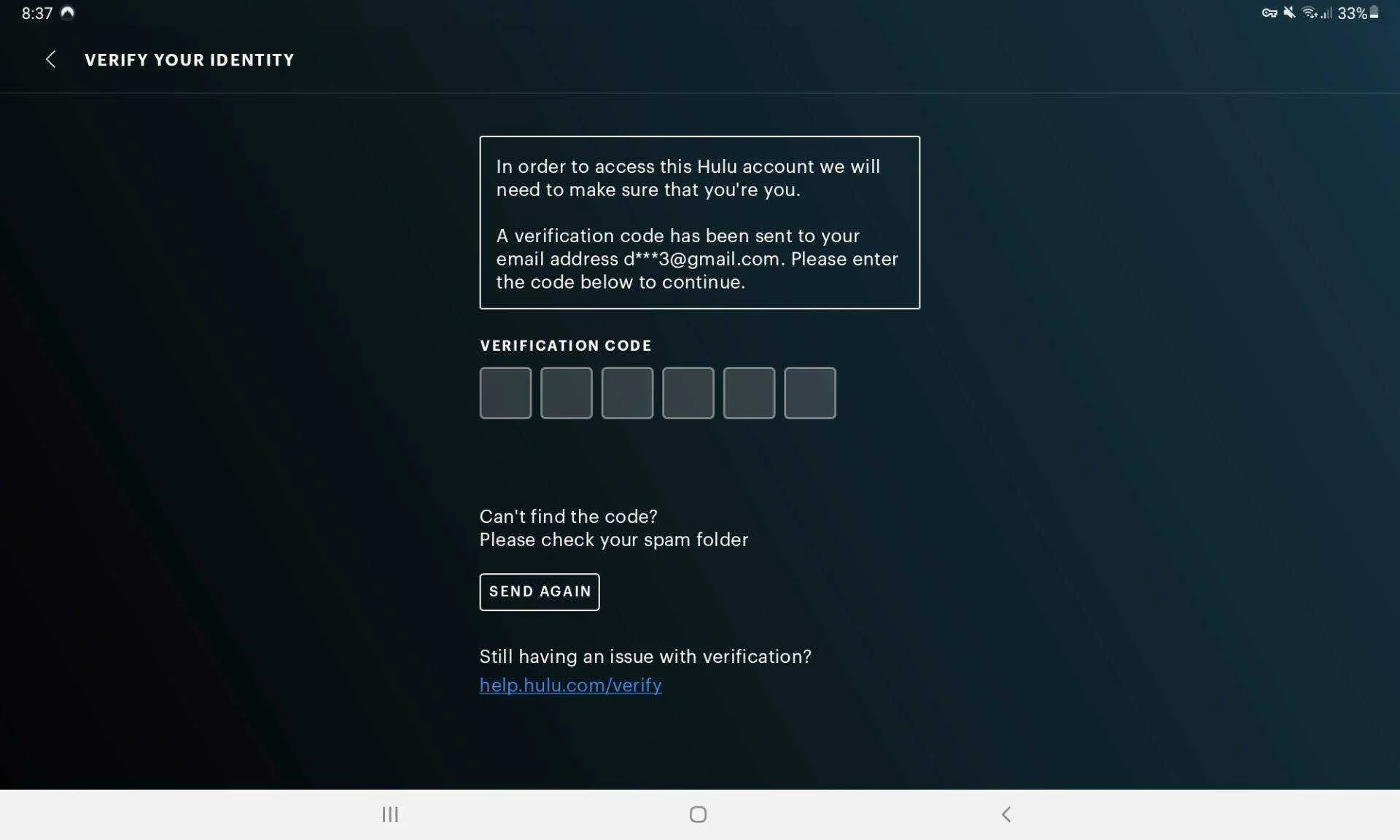Tap the battery indicator in the status bar
The height and width of the screenshot is (840, 1400).
[1374, 12]
